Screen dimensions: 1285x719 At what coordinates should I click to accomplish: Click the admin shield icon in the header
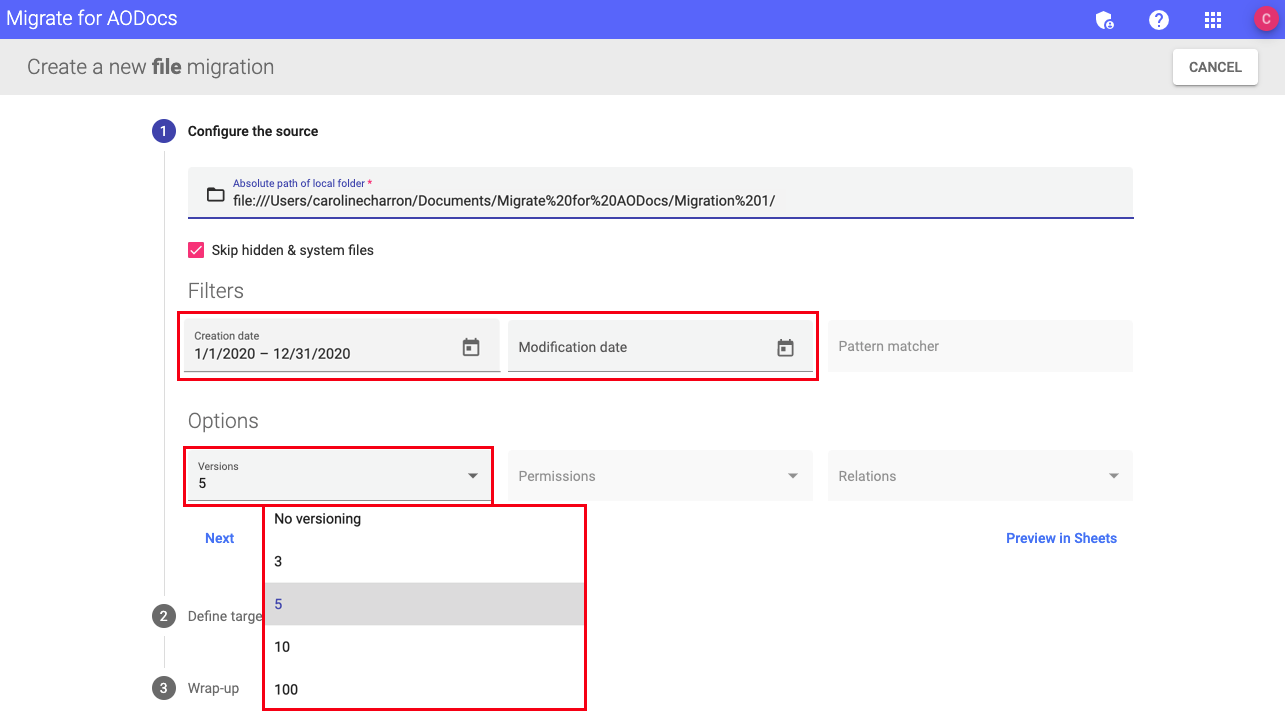[1105, 19]
